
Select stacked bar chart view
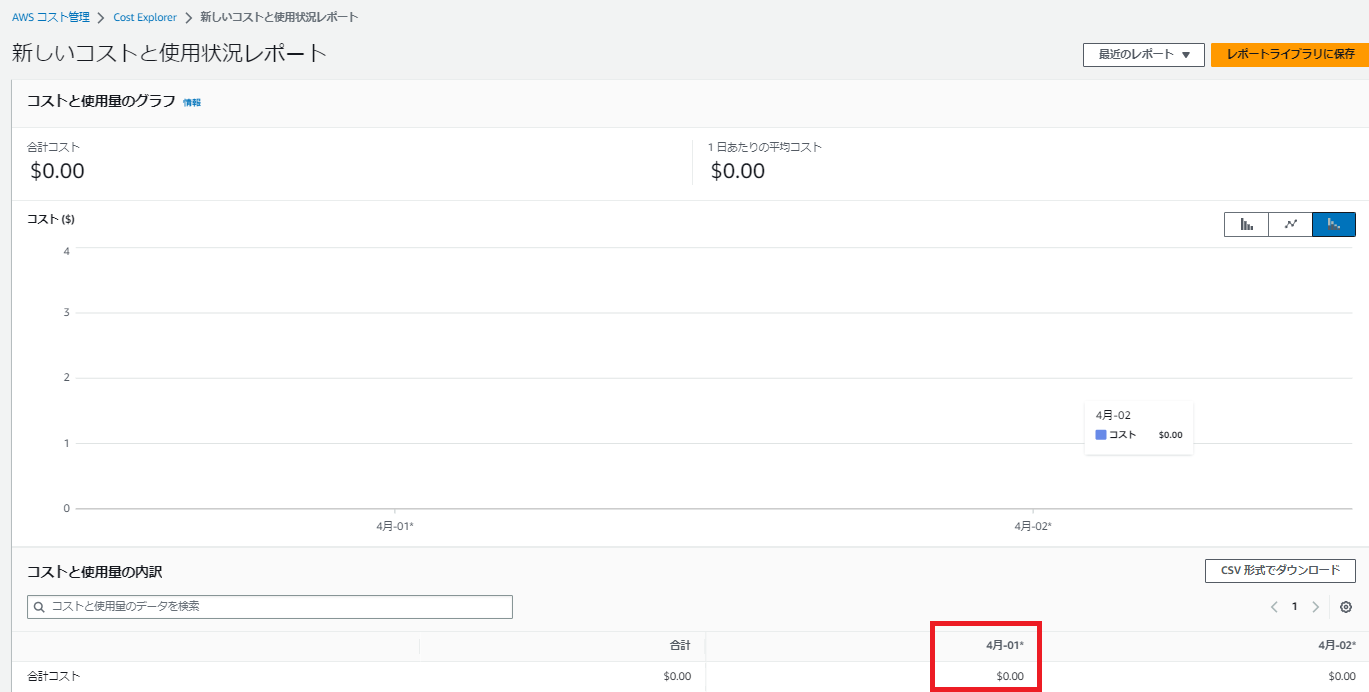point(1334,224)
